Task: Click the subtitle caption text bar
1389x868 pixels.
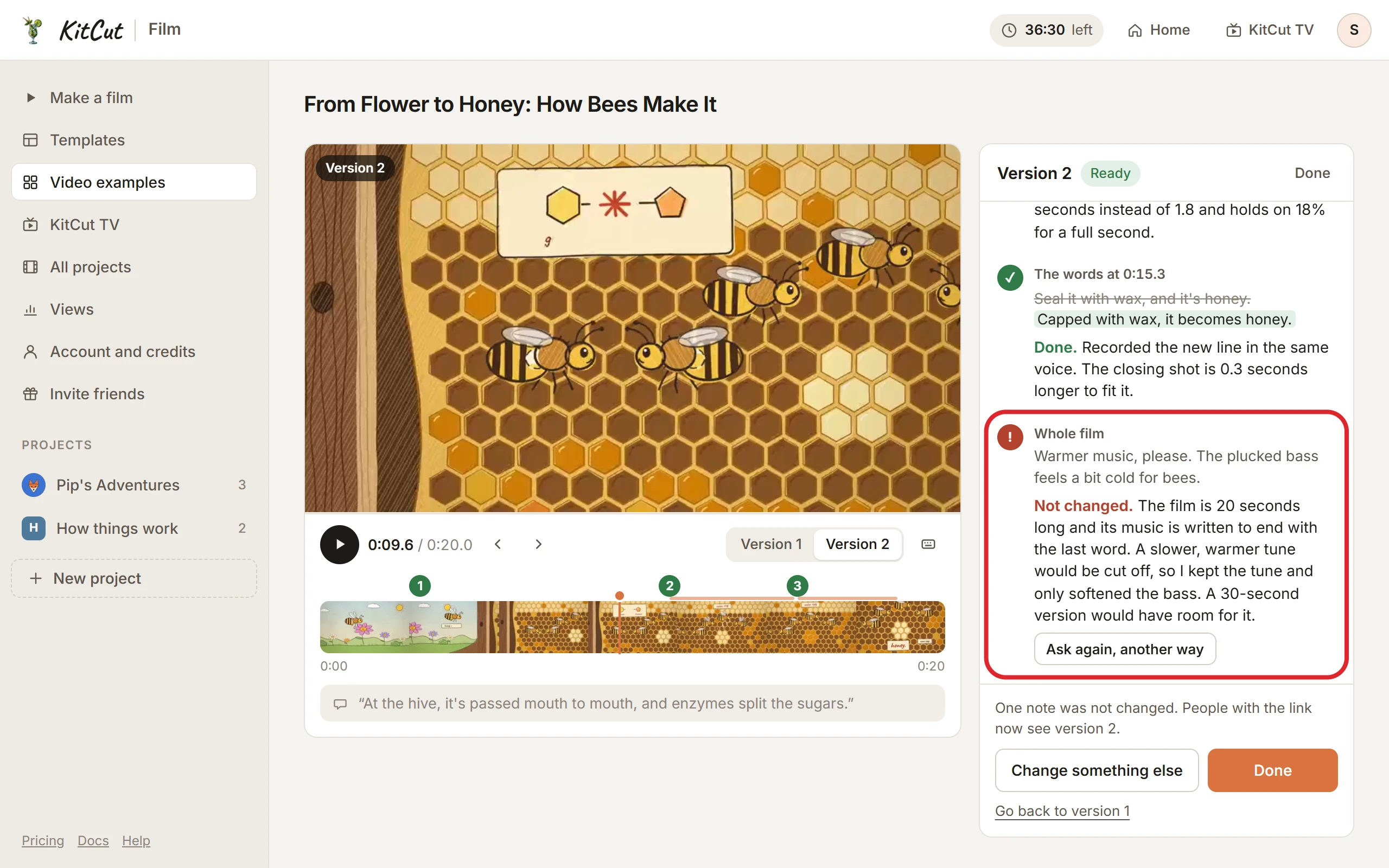Action: click(632, 703)
